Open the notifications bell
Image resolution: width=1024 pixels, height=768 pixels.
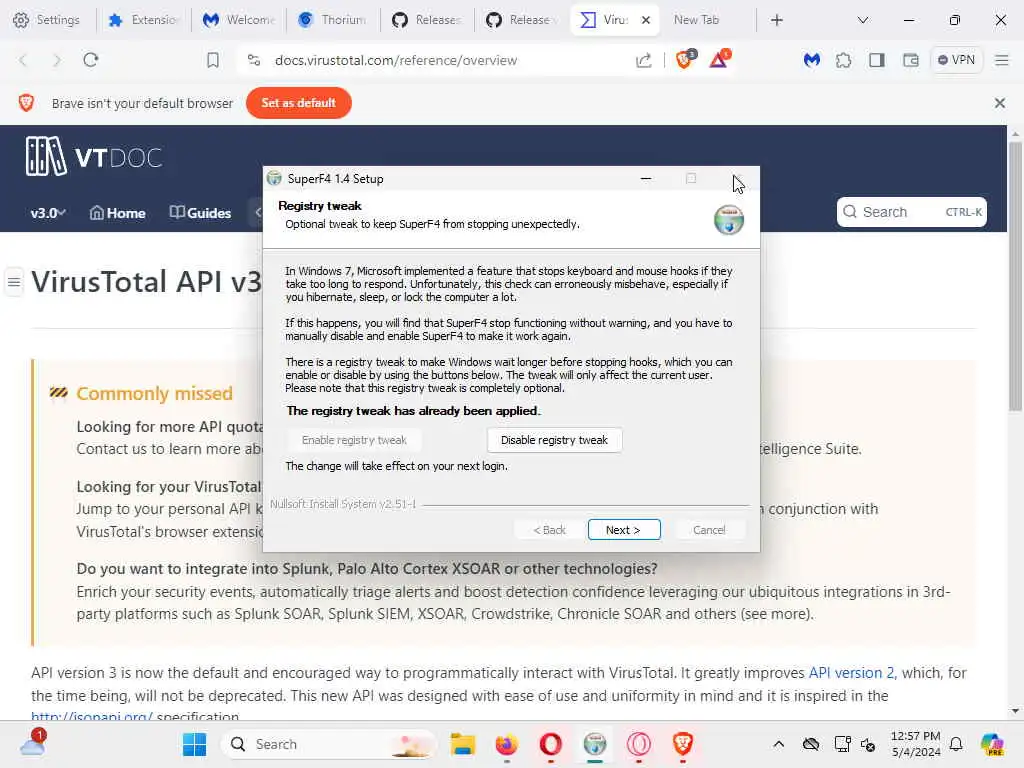956,744
